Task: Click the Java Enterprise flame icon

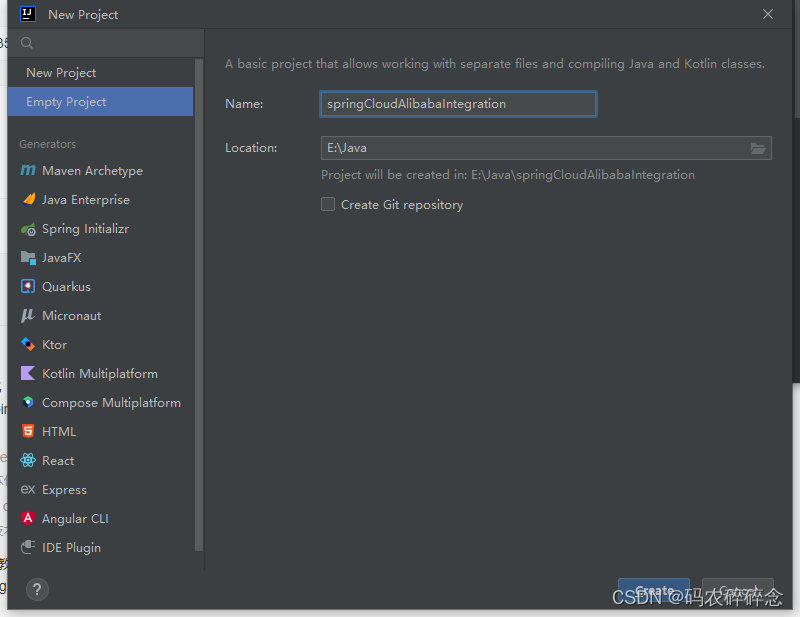Action: [x=29, y=199]
